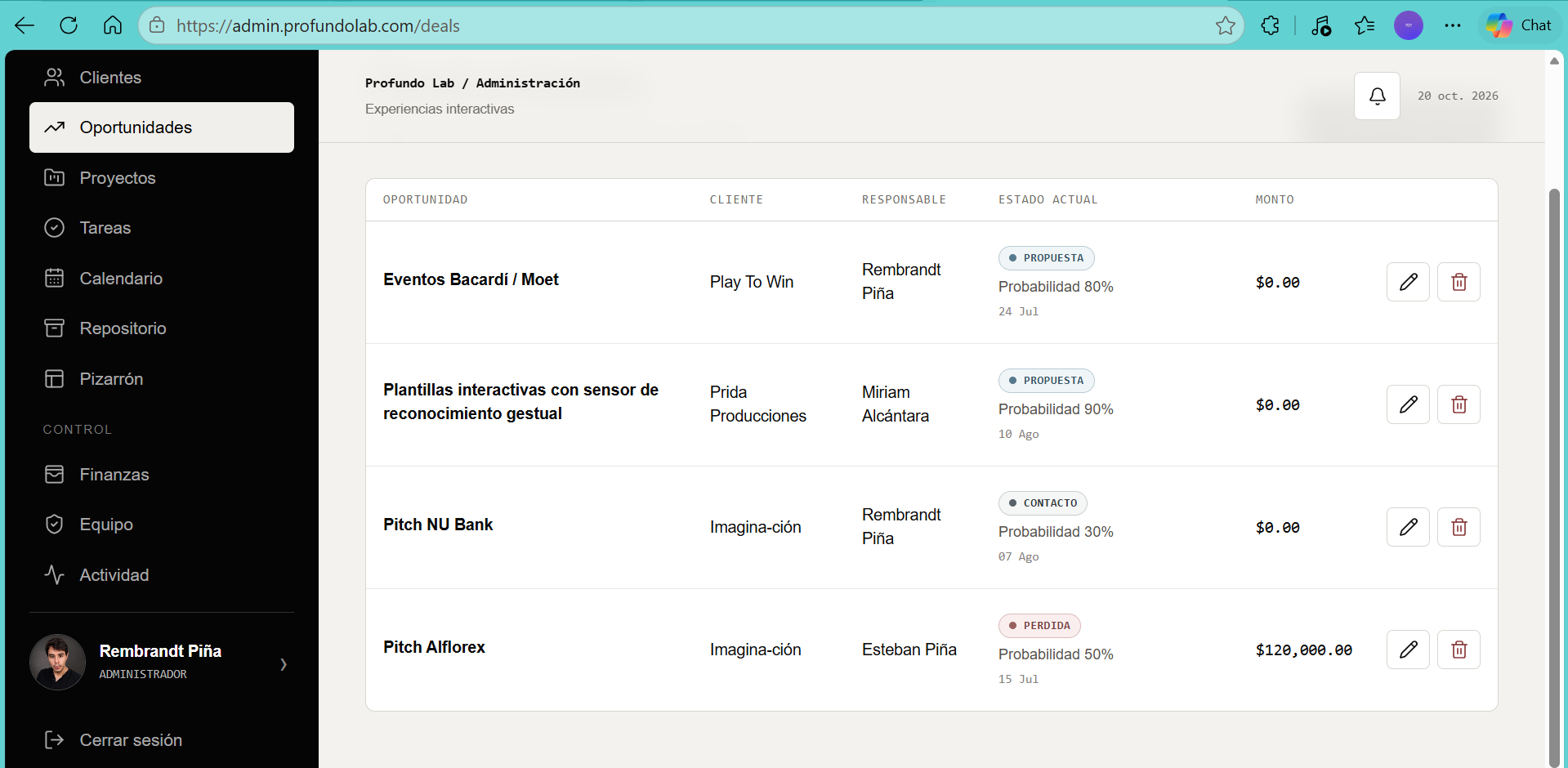Reload the page in the browser
Screen dimensions: 1568x768
pyautogui.click(x=69, y=25)
